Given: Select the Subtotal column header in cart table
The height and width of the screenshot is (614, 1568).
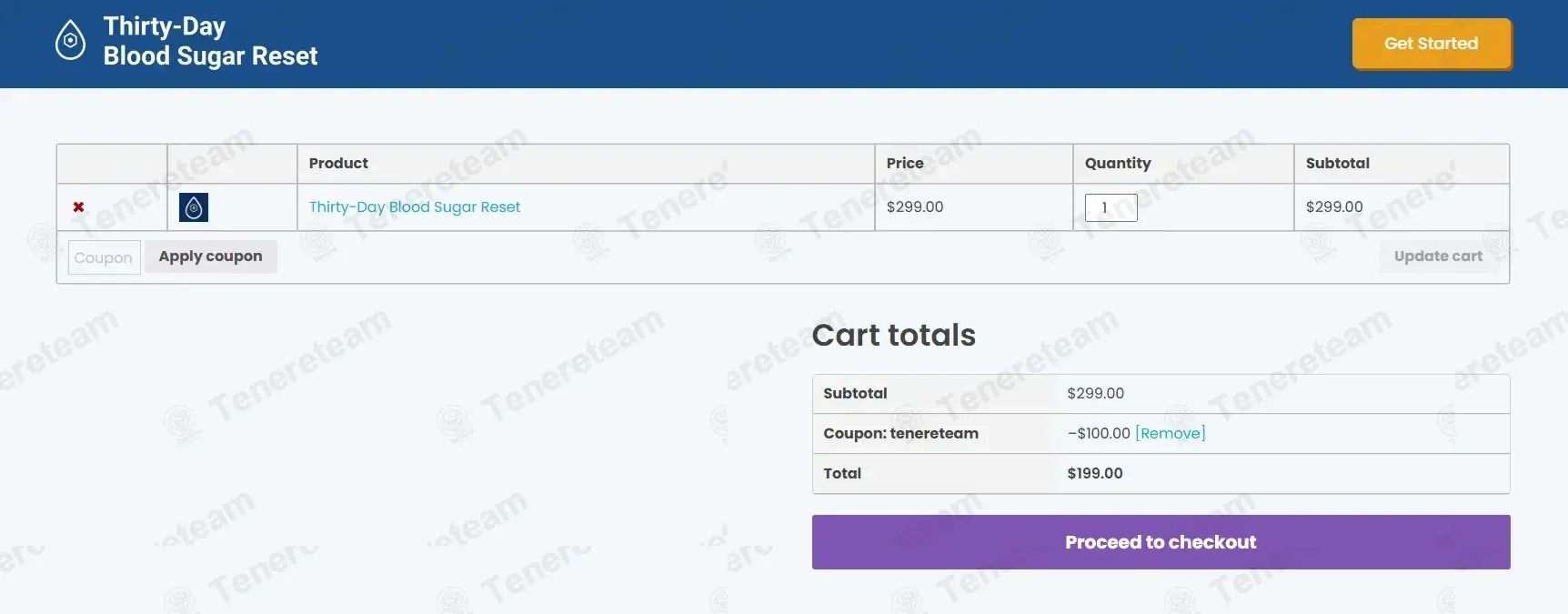Looking at the screenshot, I should click(1338, 164).
